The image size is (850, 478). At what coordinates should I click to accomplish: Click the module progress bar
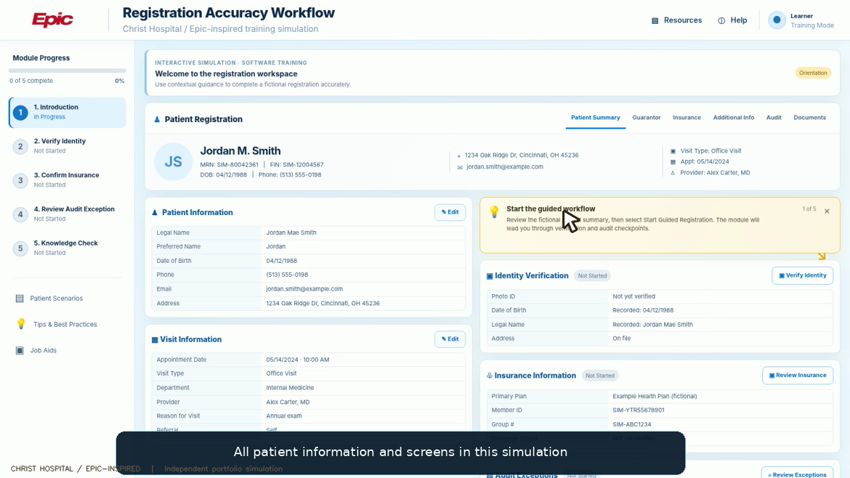click(x=67, y=70)
